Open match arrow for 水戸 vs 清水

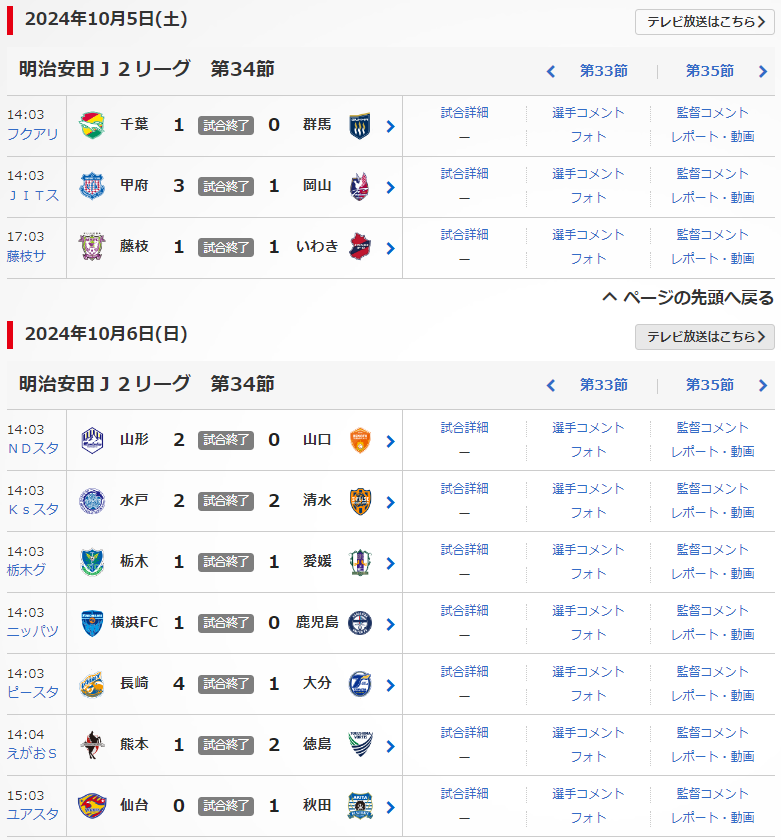point(390,501)
